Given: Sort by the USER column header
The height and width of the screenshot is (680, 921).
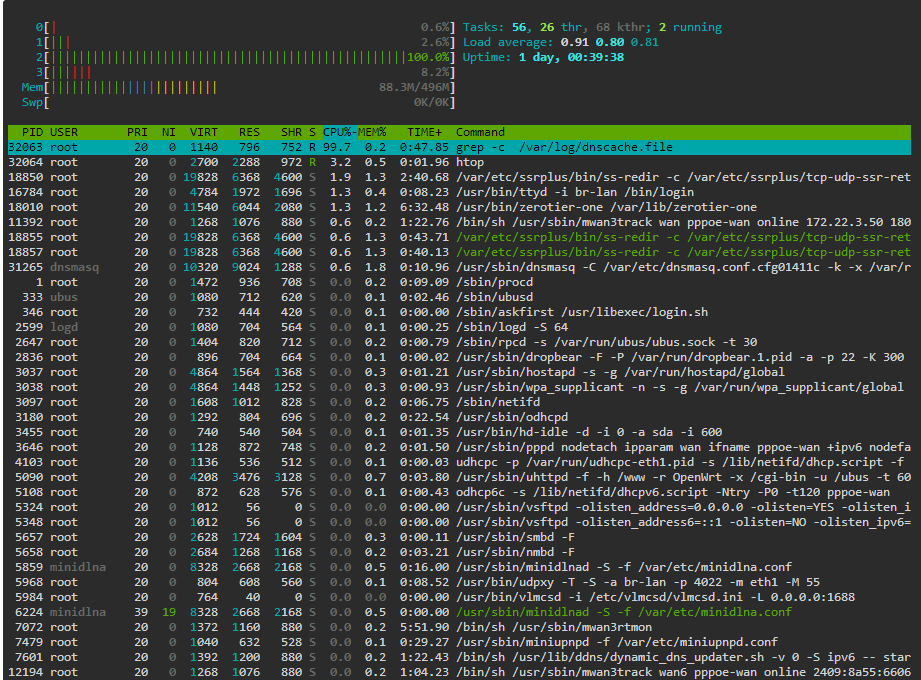Looking at the screenshot, I should coord(64,132).
